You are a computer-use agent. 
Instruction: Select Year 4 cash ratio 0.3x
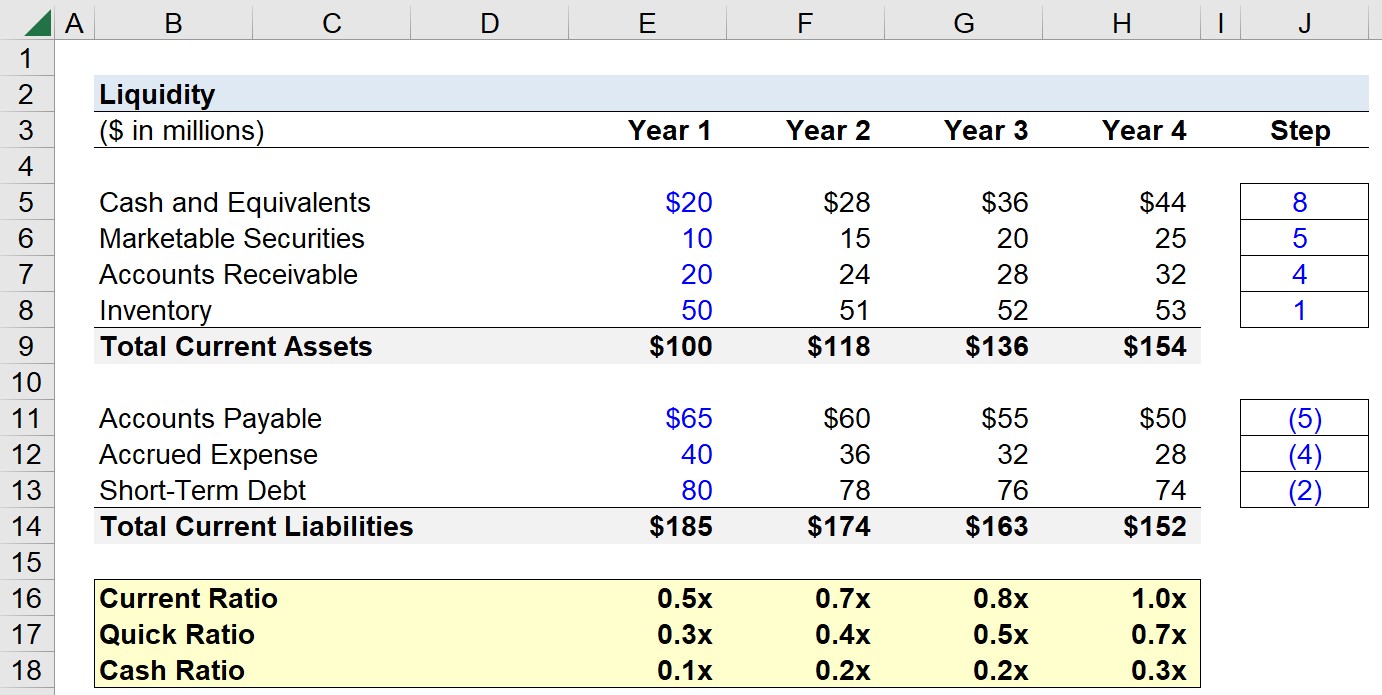point(1159,671)
